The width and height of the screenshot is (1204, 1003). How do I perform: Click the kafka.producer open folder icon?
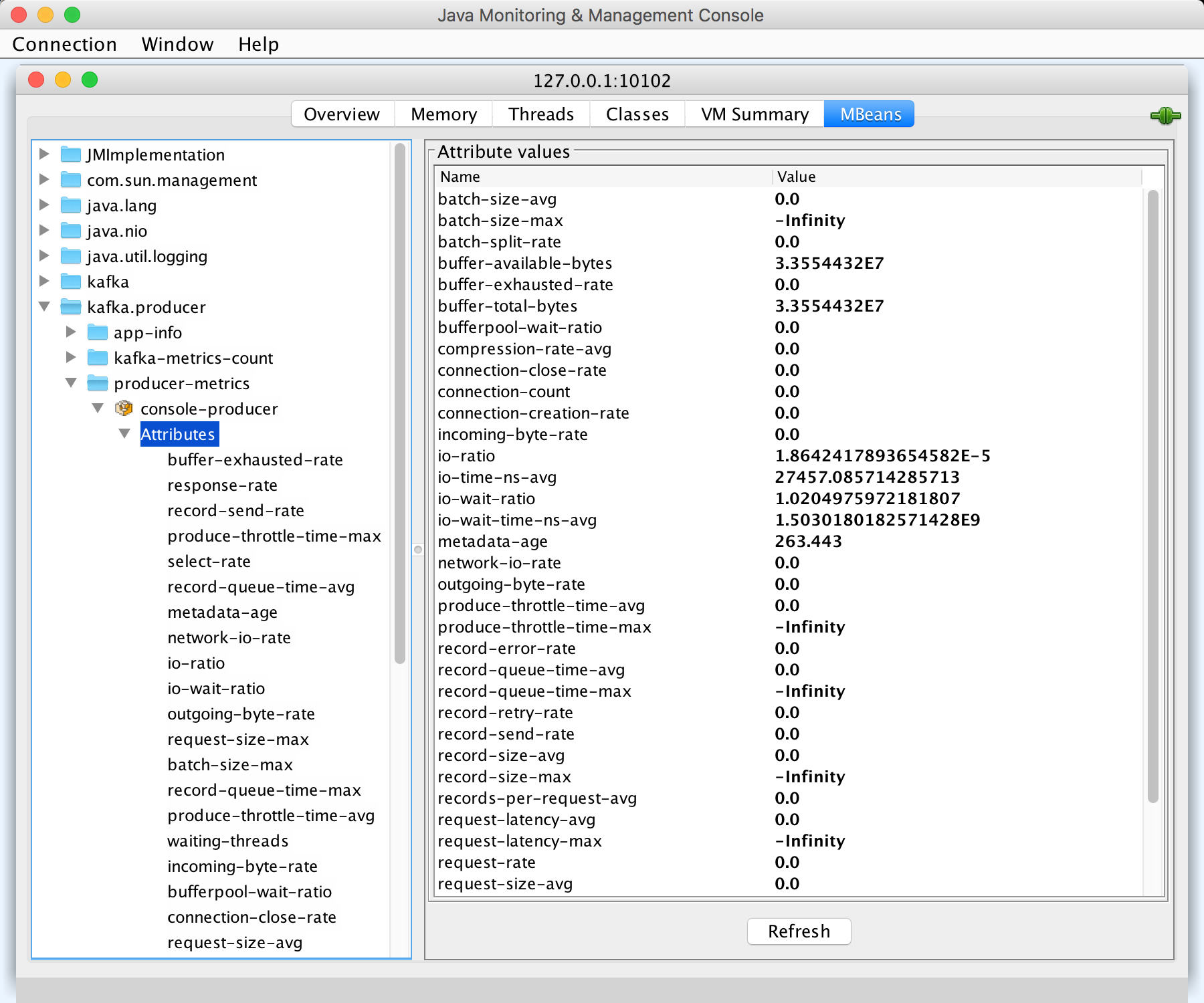pyautogui.click(x=71, y=307)
